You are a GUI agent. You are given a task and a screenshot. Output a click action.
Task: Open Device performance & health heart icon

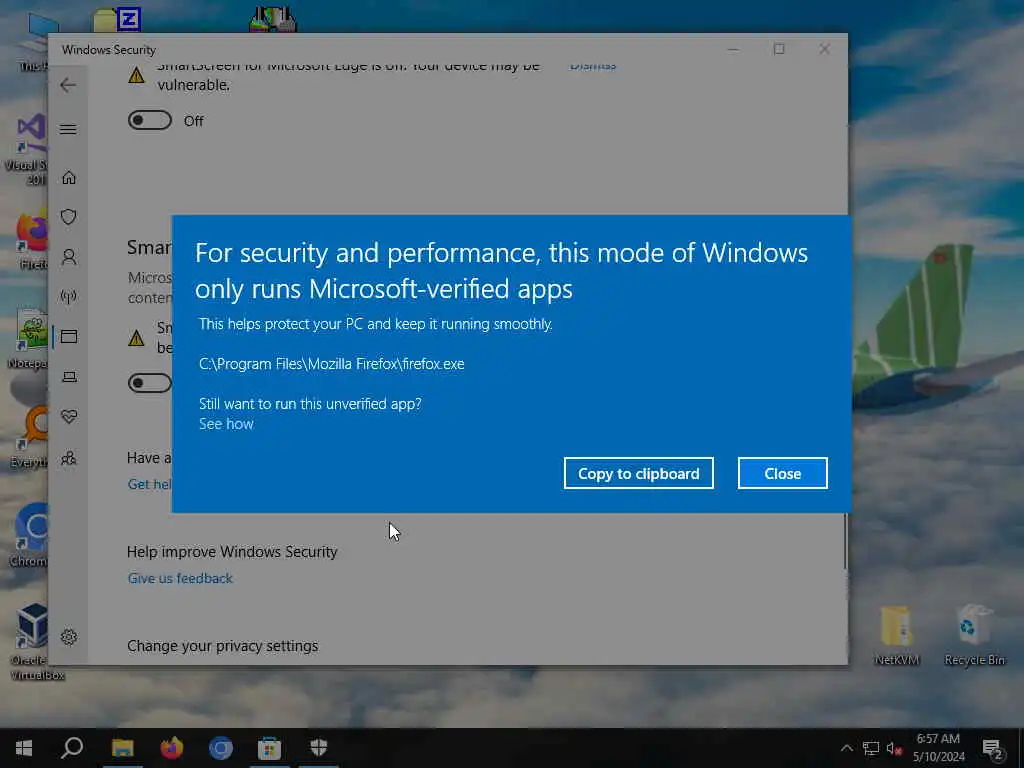(69, 417)
